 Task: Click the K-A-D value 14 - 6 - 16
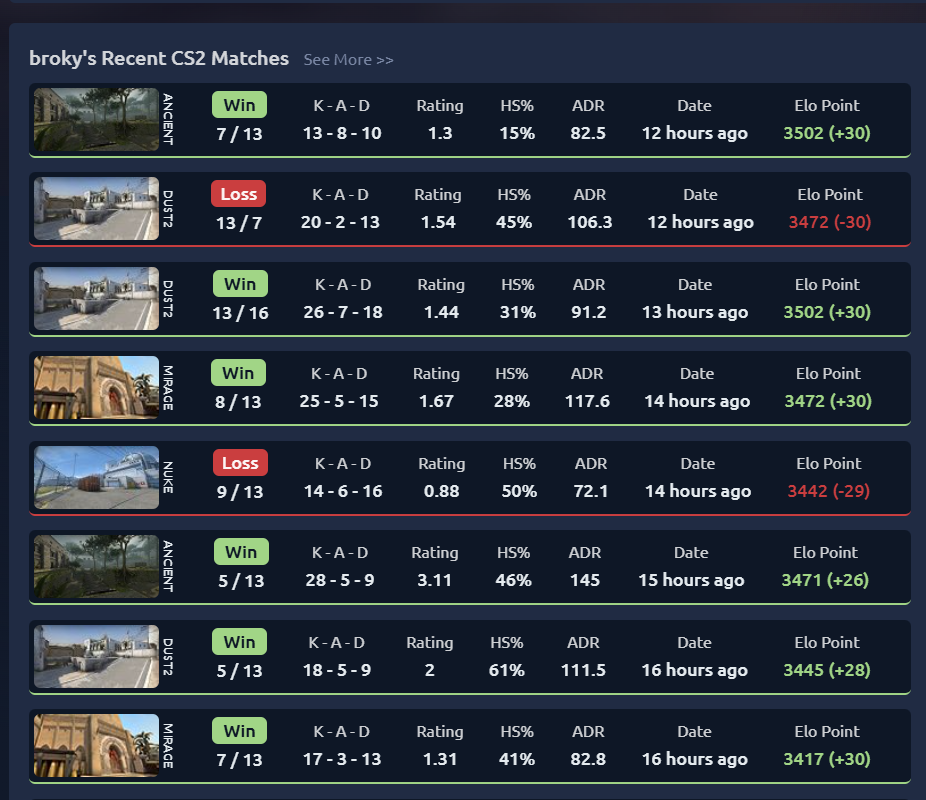pos(343,491)
